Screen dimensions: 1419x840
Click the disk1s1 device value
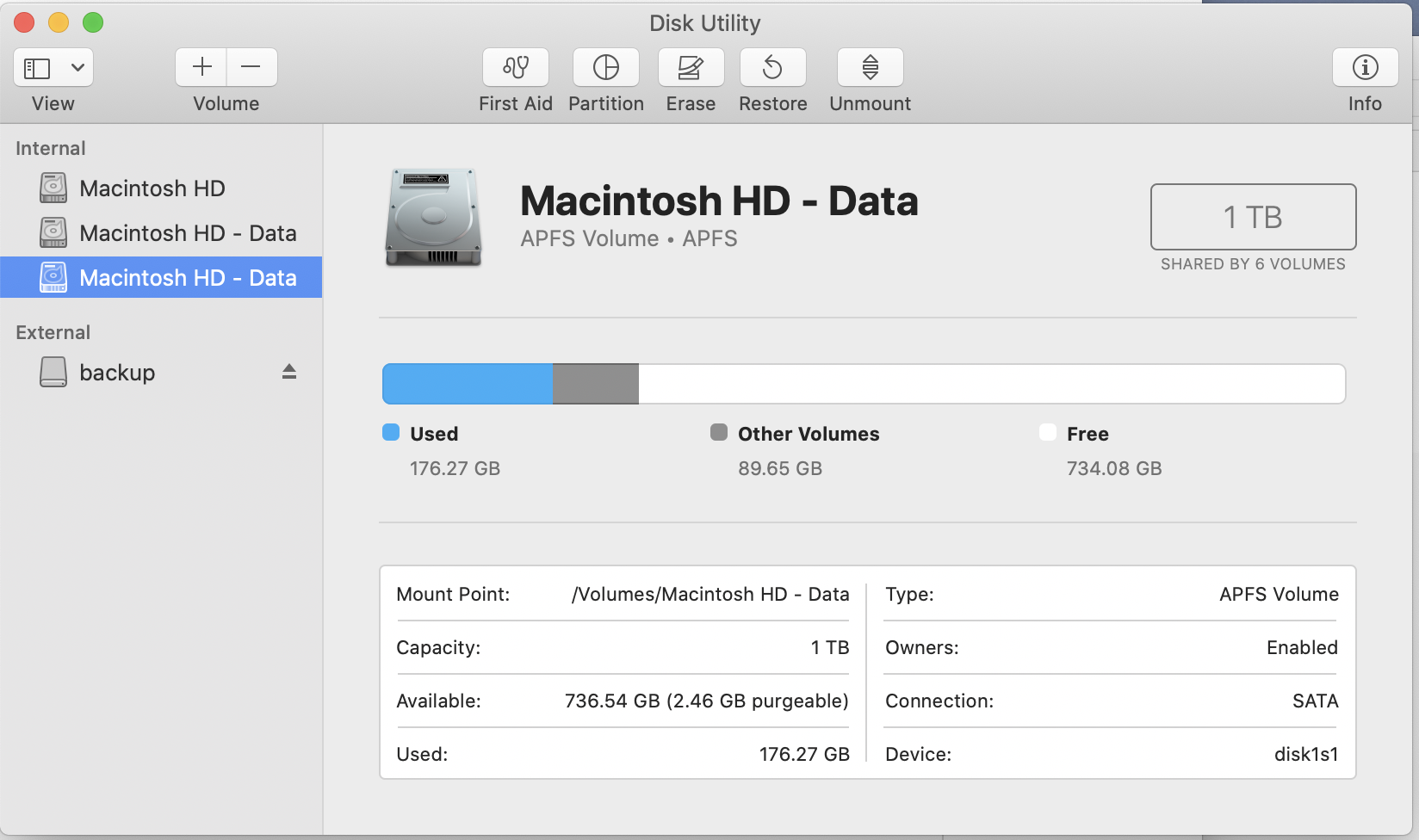[1306, 755]
